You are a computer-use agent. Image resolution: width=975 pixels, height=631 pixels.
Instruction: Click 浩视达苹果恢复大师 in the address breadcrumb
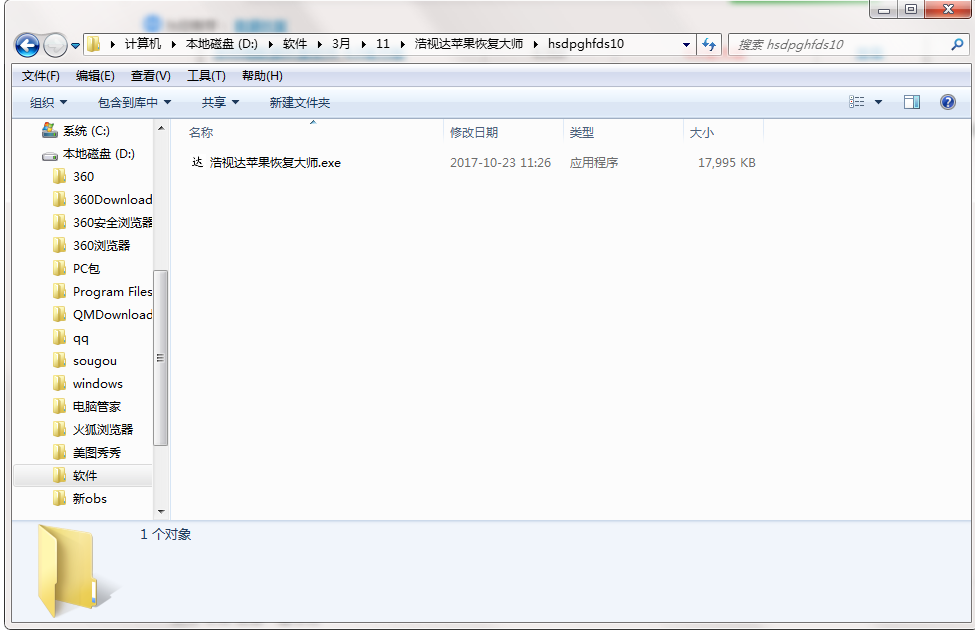point(469,44)
